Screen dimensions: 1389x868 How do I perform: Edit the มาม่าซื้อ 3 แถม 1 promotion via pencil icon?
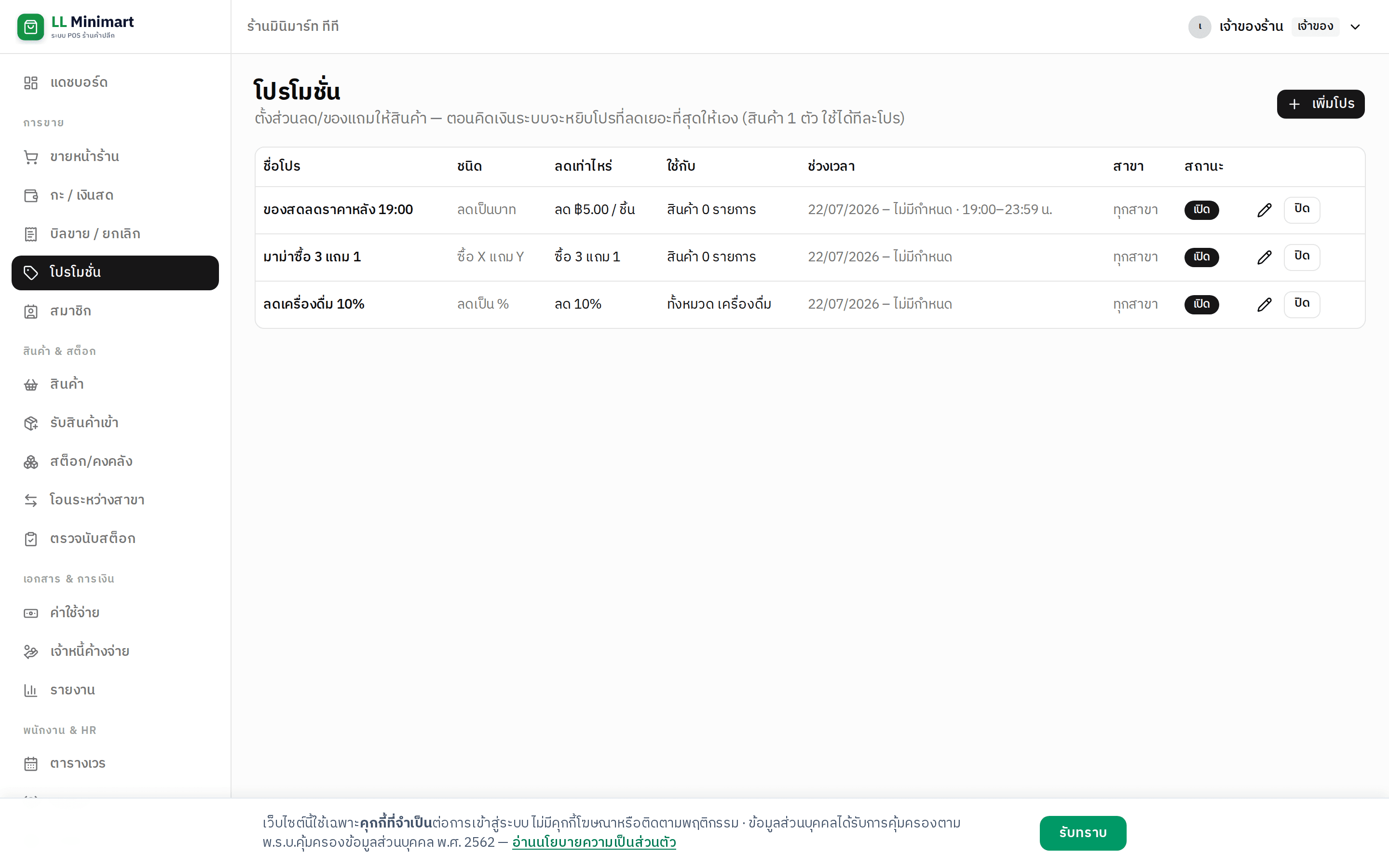tap(1264, 257)
